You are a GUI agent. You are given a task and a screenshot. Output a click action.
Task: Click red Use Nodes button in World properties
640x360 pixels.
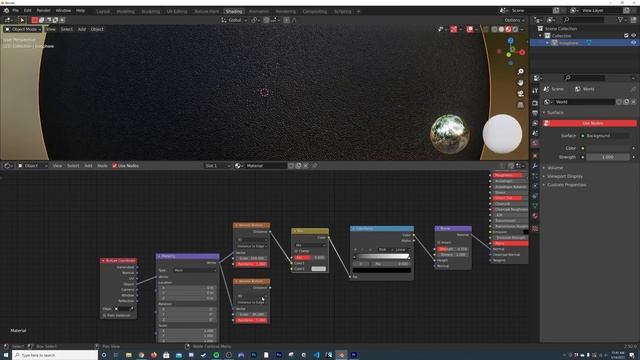click(589, 123)
